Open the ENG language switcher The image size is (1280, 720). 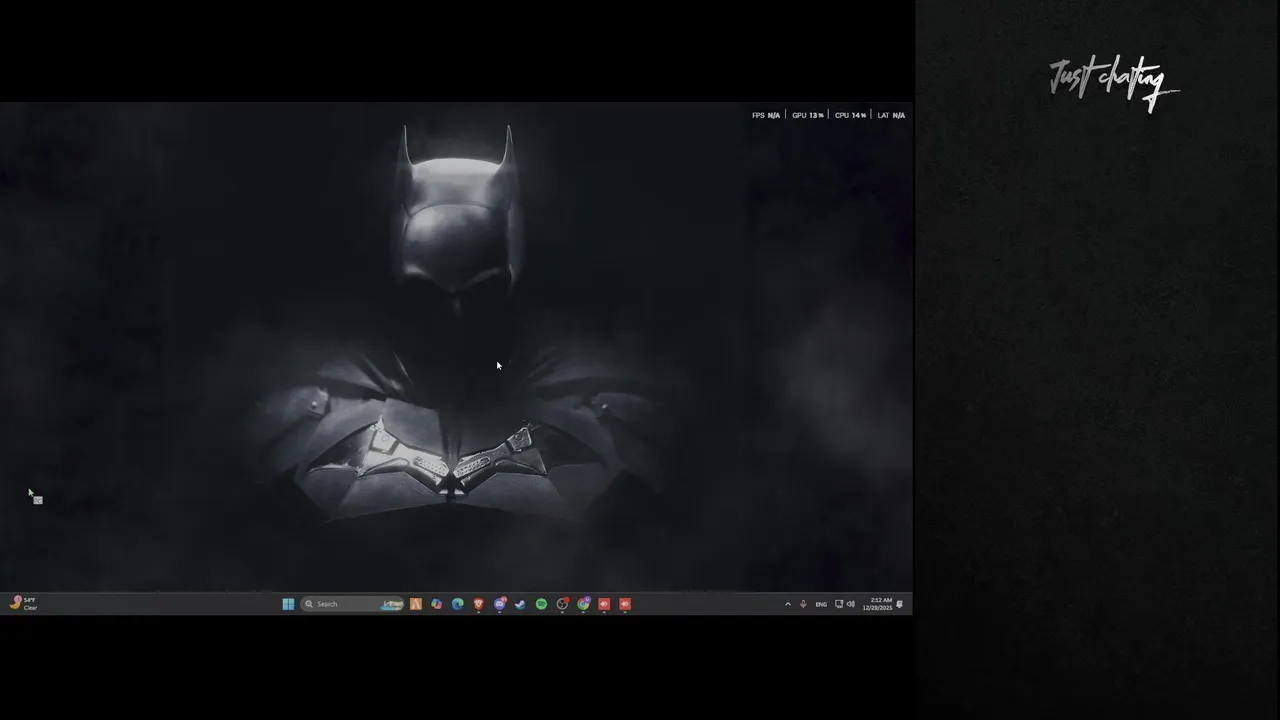point(821,604)
